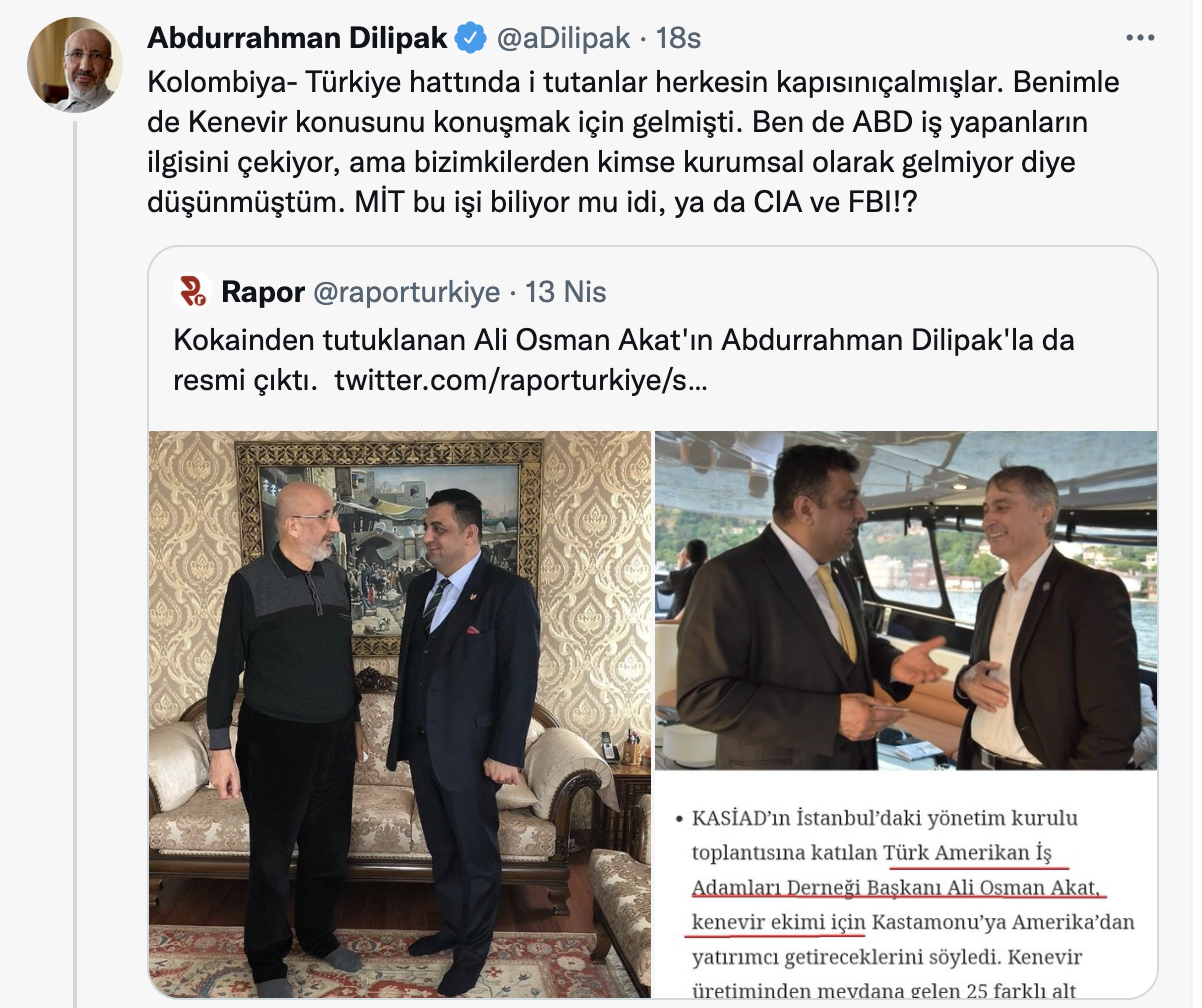Open the @raporturkiye handle
The width and height of the screenshot is (1202, 1008).
point(406,292)
